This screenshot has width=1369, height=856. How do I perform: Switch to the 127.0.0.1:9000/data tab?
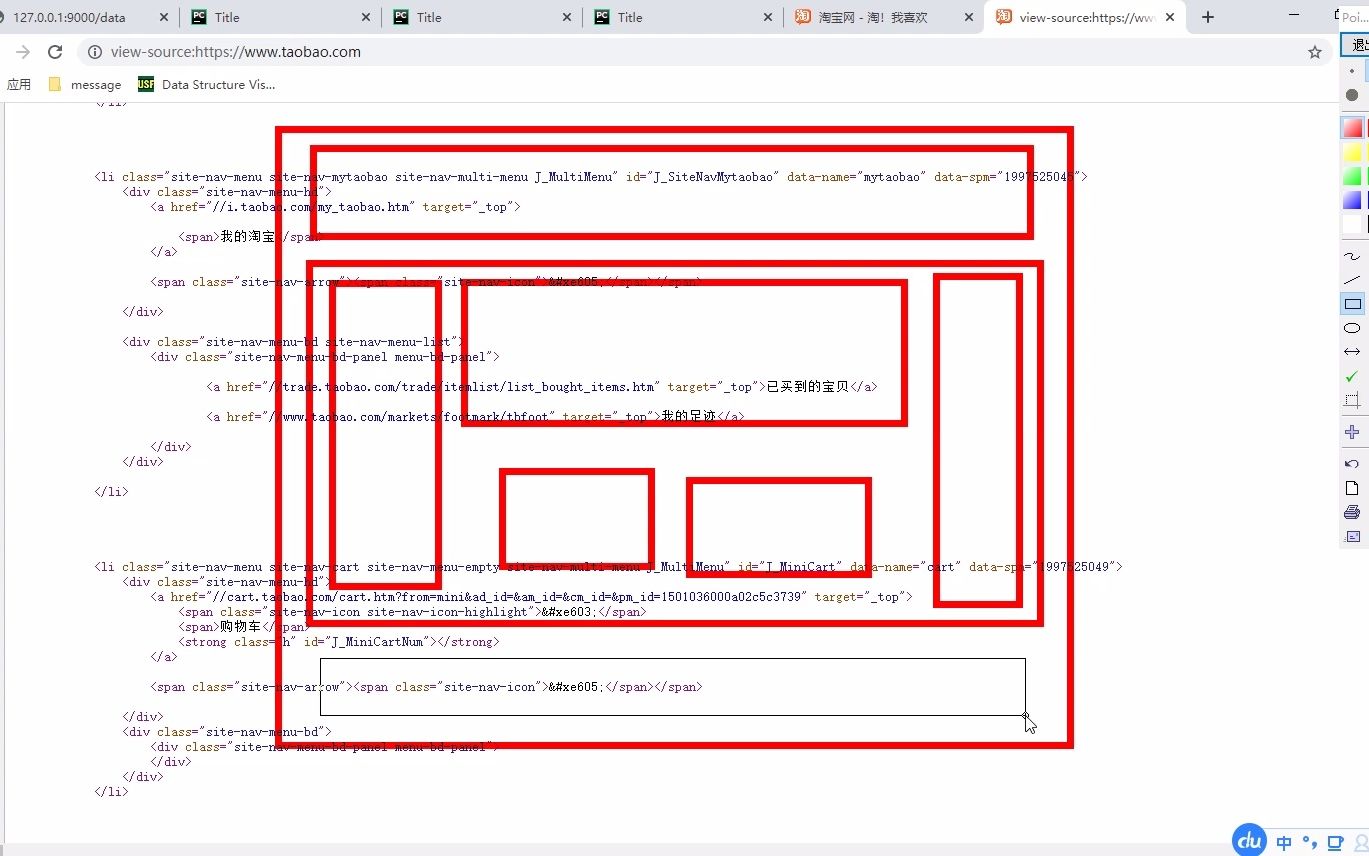pos(85,17)
